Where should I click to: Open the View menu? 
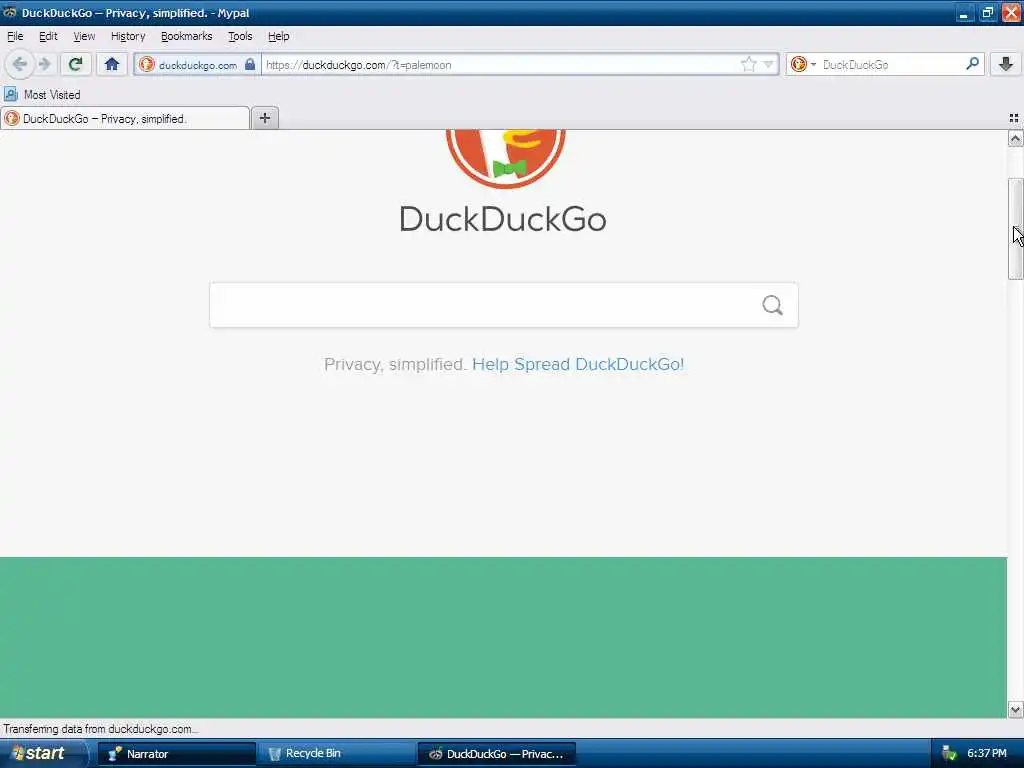(x=84, y=36)
